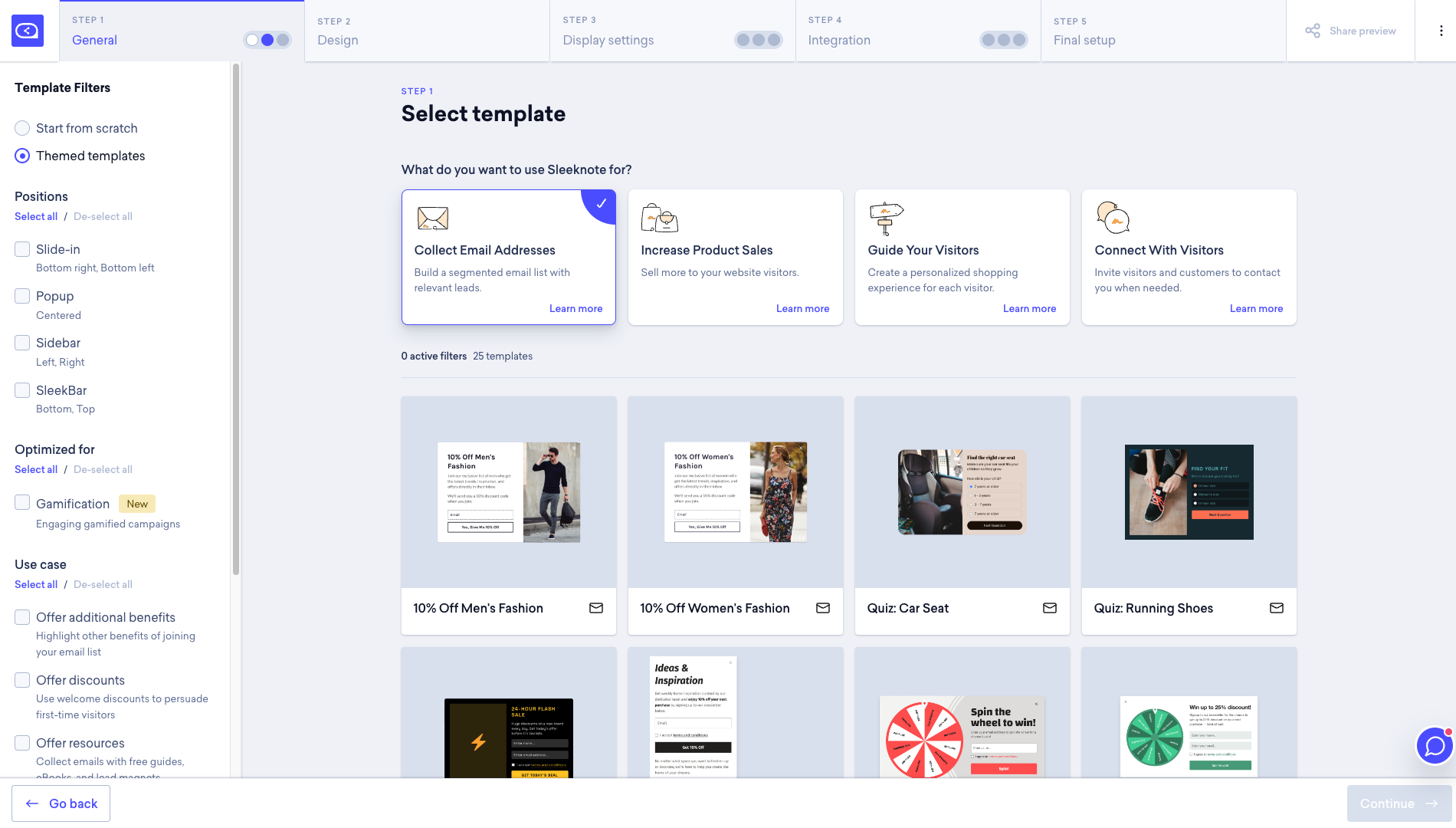Check the Gamification filter checkbox
Image resolution: width=1456 pixels, height=828 pixels.
coord(22,503)
